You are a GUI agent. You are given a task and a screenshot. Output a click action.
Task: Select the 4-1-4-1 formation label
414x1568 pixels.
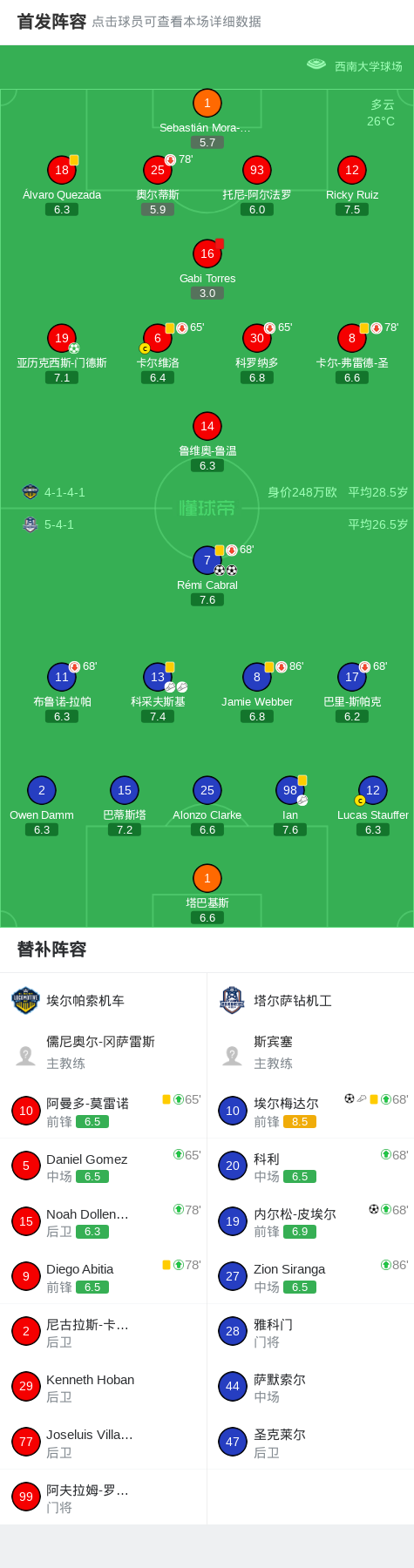pyautogui.click(x=64, y=492)
